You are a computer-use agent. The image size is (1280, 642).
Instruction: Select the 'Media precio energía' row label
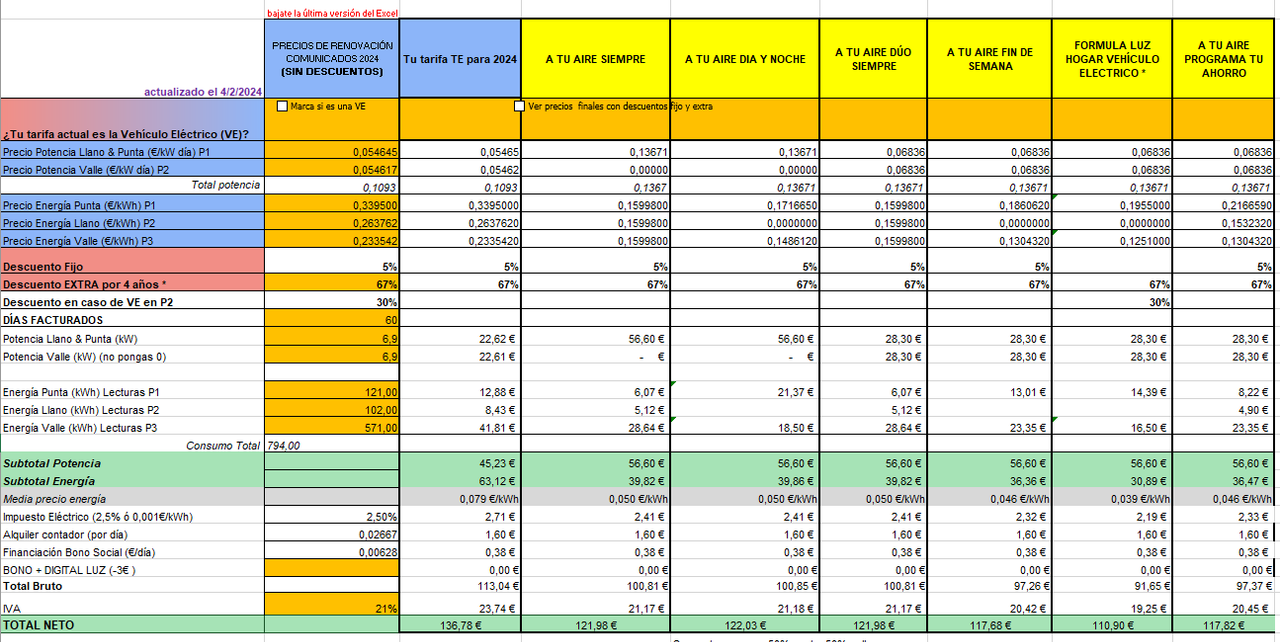click(52, 498)
